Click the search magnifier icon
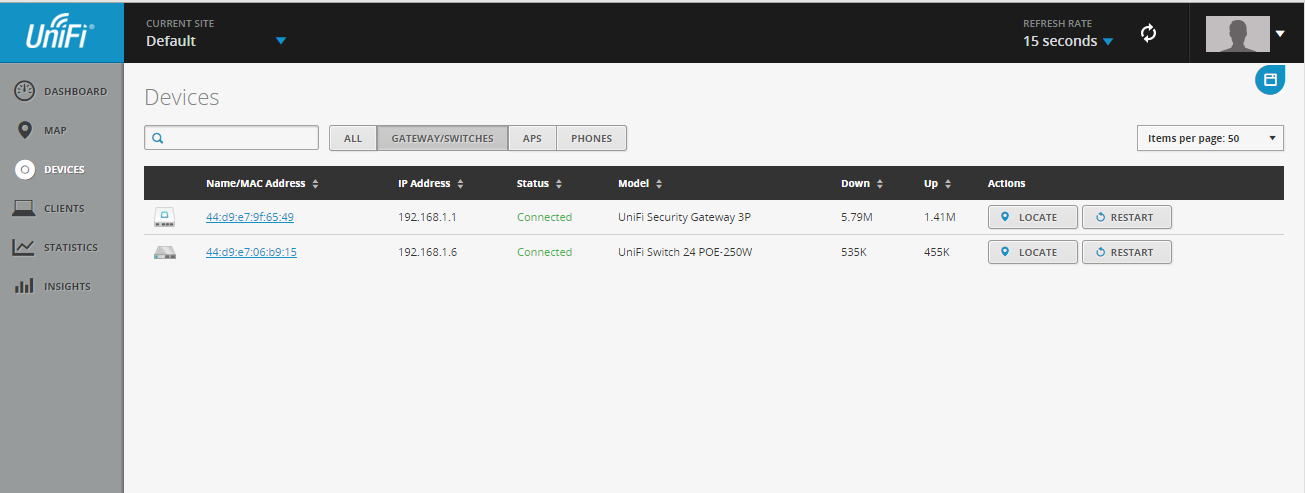 click(x=158, y=138)
